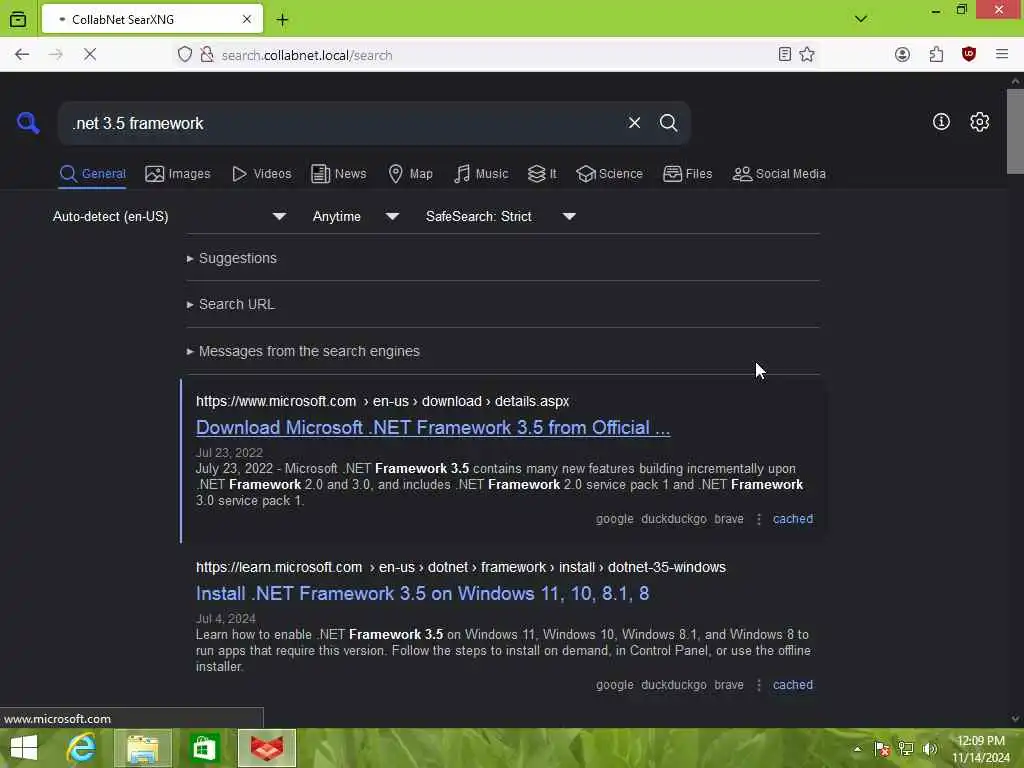The width and height of the screenshot is (1024, 768).
Task: Switch to the Music category
Action: click(x=481, y=174)
